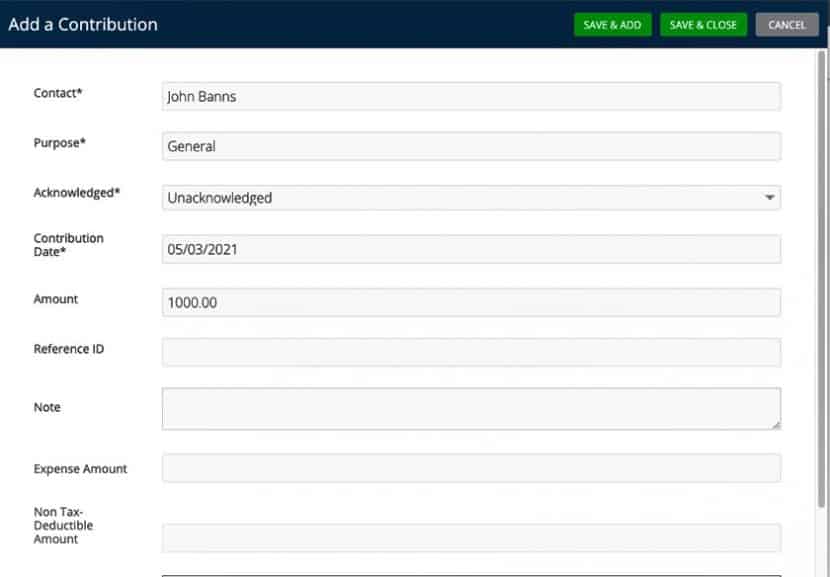The image size is (830, 577).
Task: Click the Purpose* field label
Action: point(60,143)
